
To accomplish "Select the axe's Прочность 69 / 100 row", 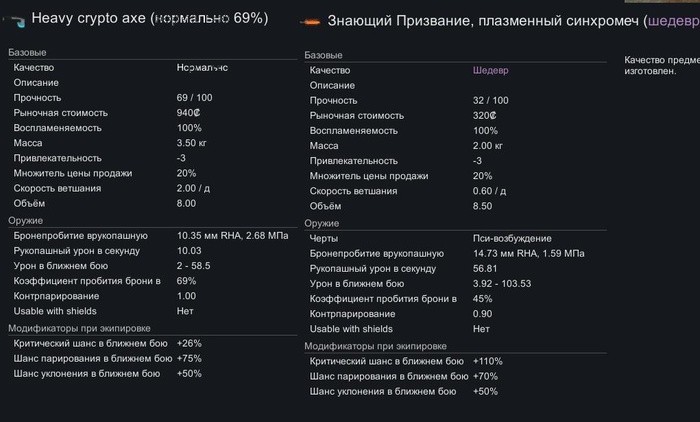I will tap(150, 98).
